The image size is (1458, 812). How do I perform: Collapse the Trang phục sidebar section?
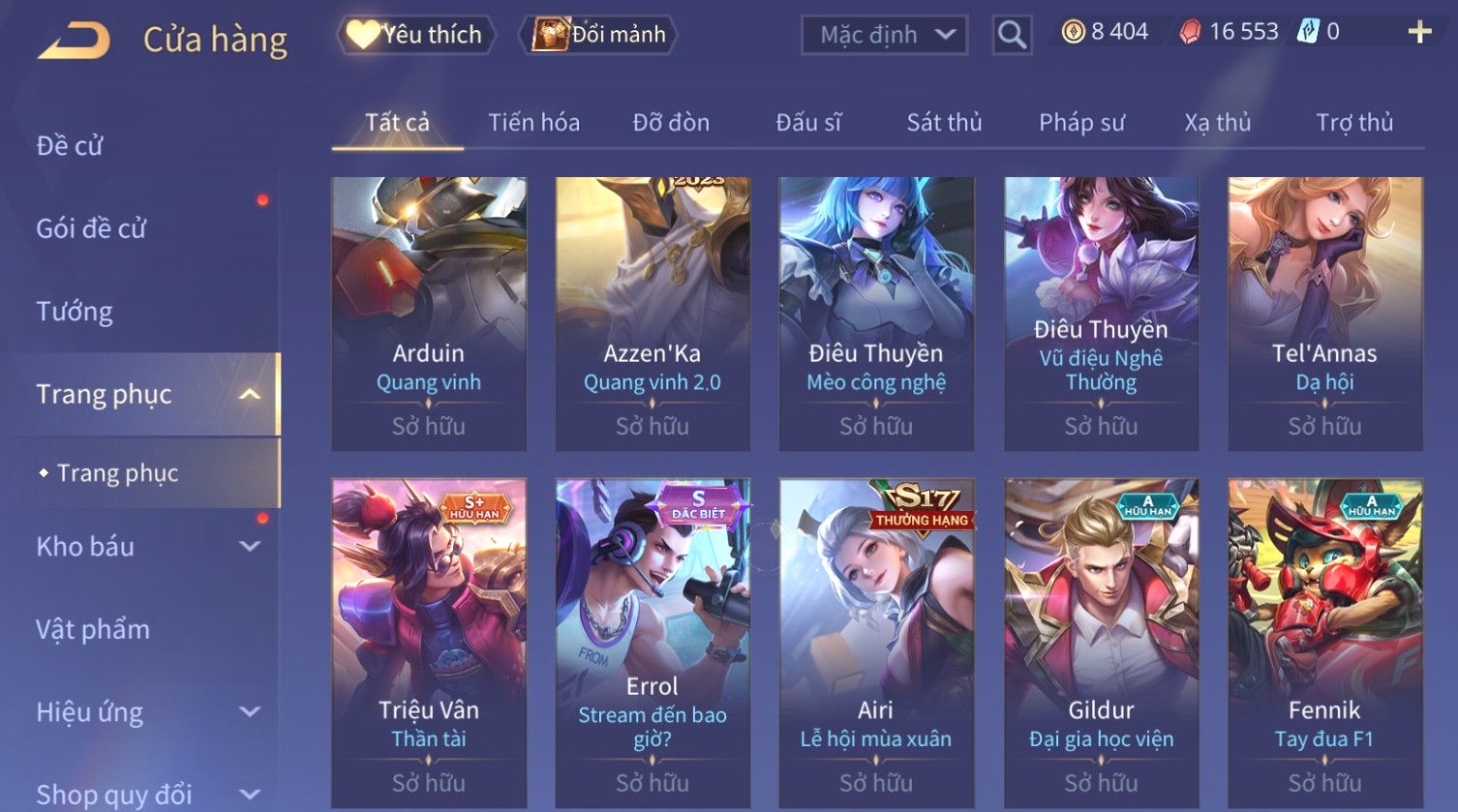coord(250,394)
